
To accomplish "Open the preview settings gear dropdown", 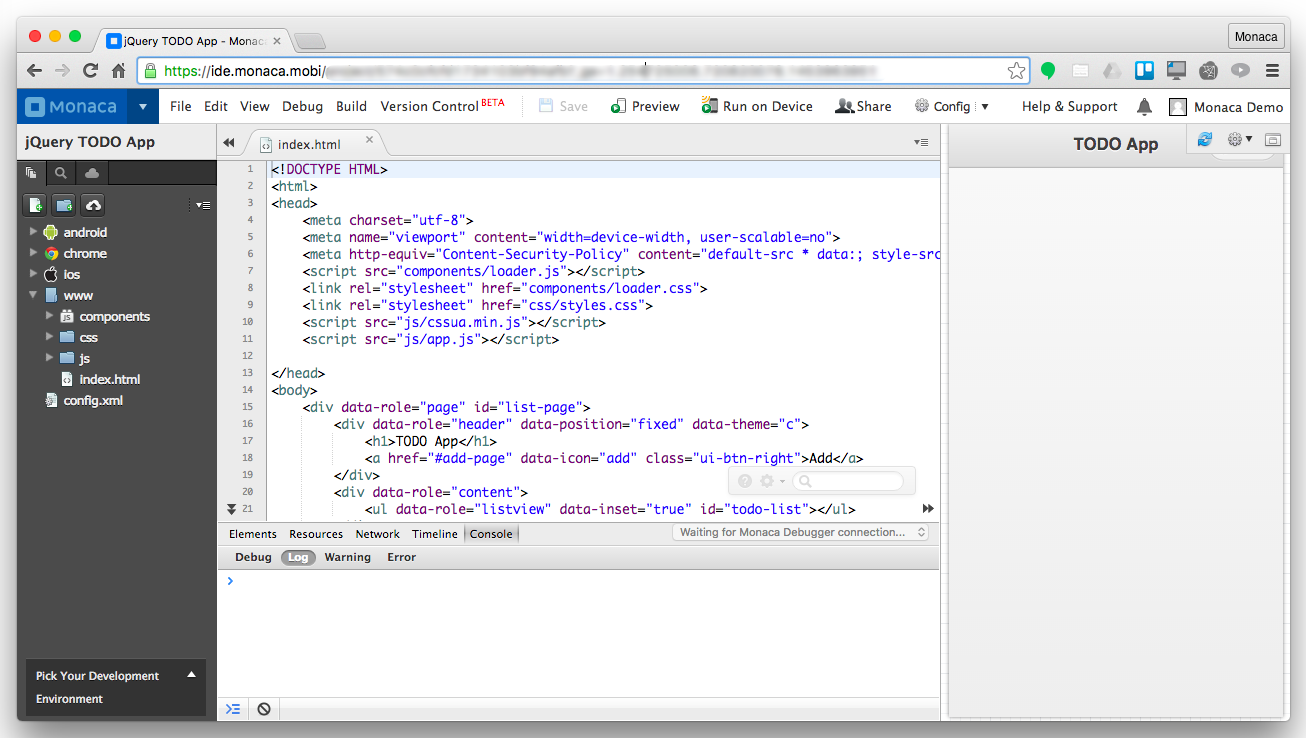I will [x=1240, y=140].
